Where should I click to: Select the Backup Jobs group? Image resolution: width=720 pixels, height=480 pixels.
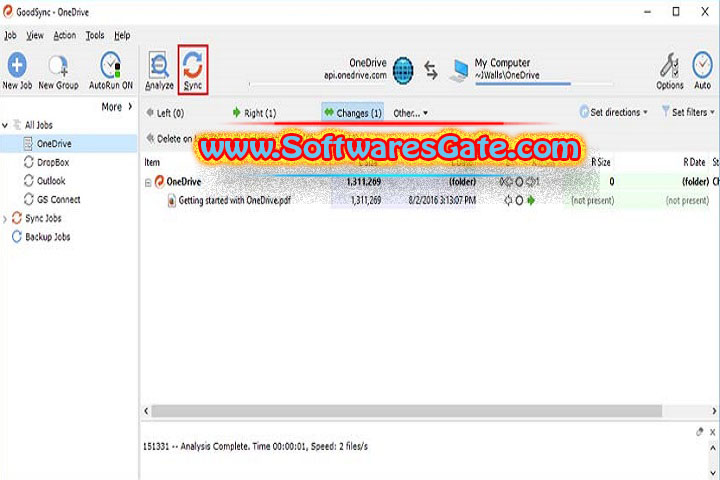click(48, 237)
